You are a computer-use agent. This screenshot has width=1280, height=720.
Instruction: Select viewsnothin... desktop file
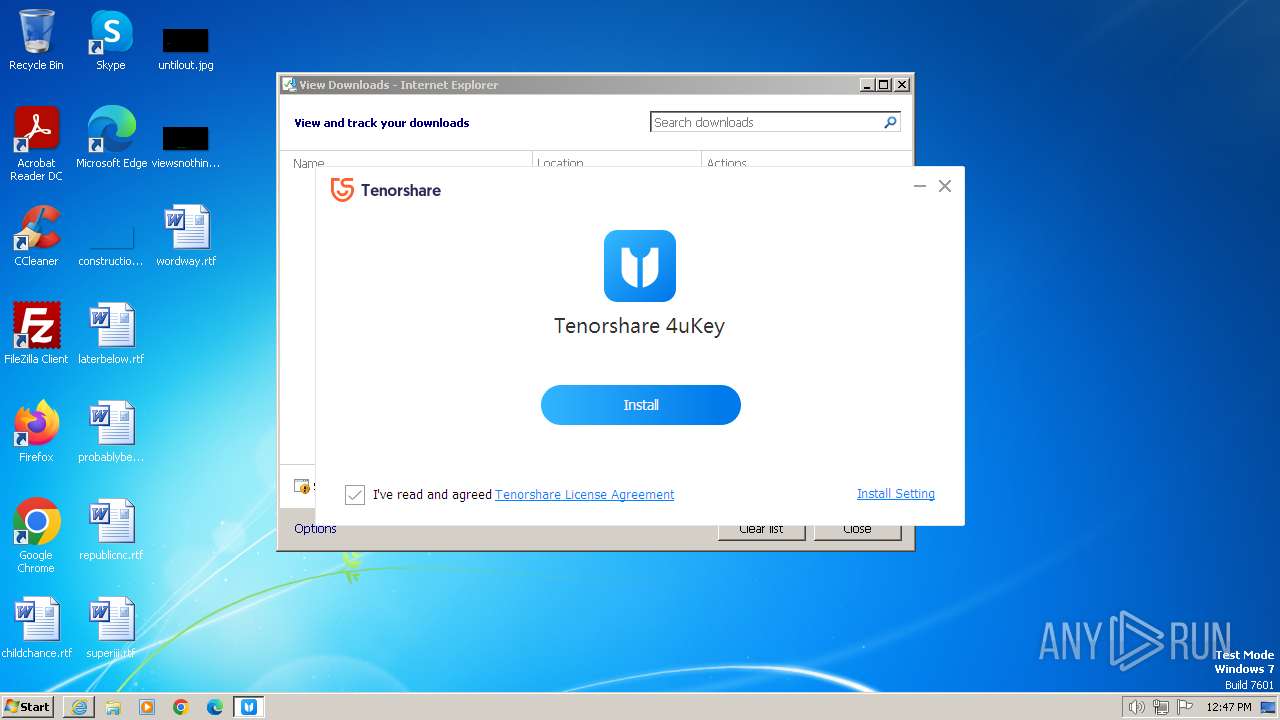[186, 147]
